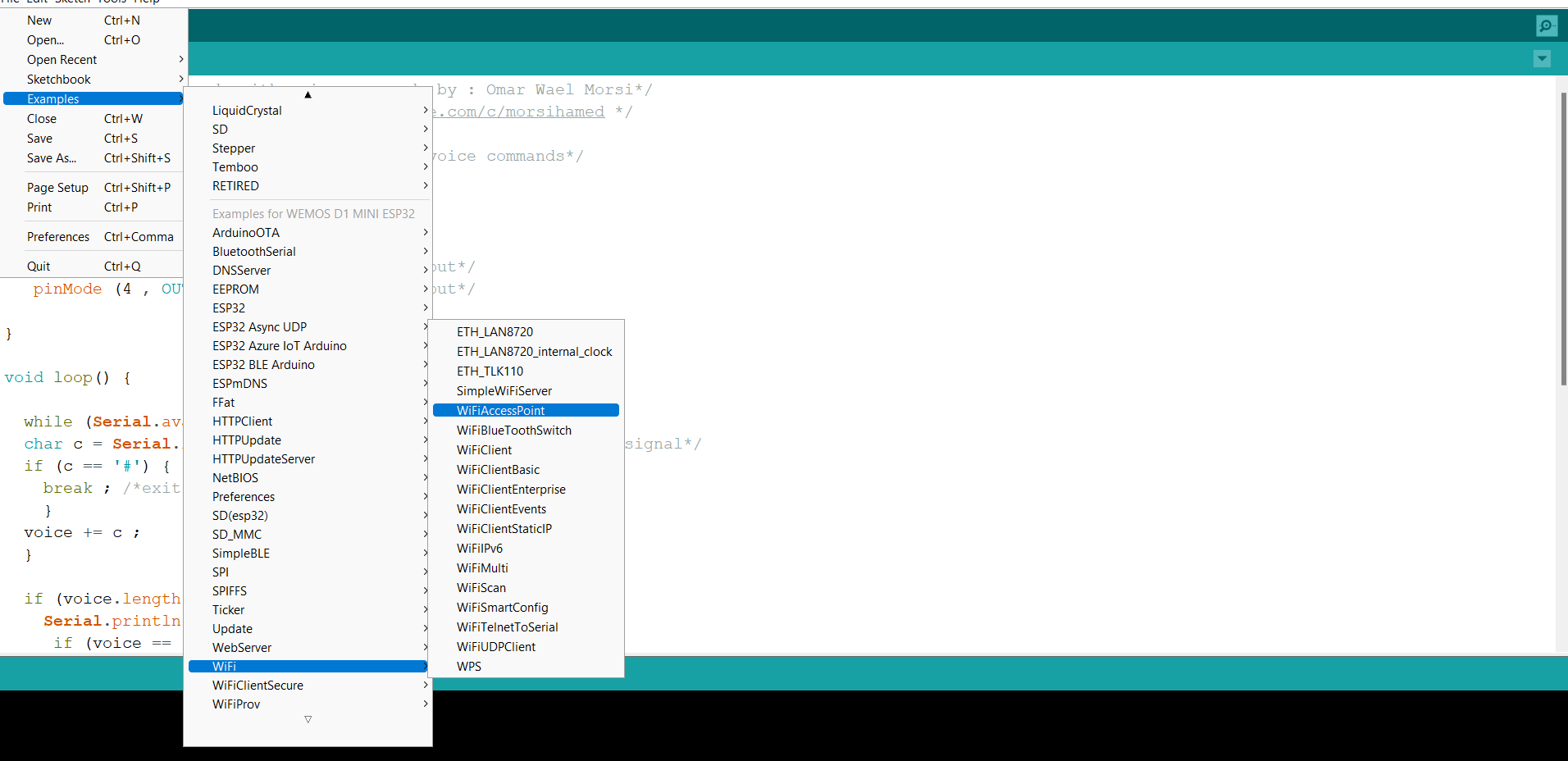Expand the Sketchbook submenu
The image size is (1568, 761).
pyautogui.click(x=93, y=80)
